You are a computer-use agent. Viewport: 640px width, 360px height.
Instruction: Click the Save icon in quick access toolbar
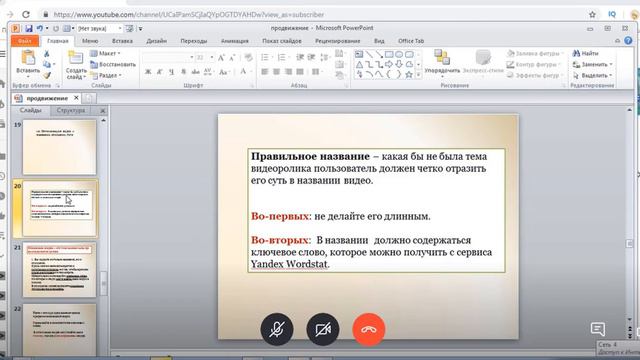(29, 29)
